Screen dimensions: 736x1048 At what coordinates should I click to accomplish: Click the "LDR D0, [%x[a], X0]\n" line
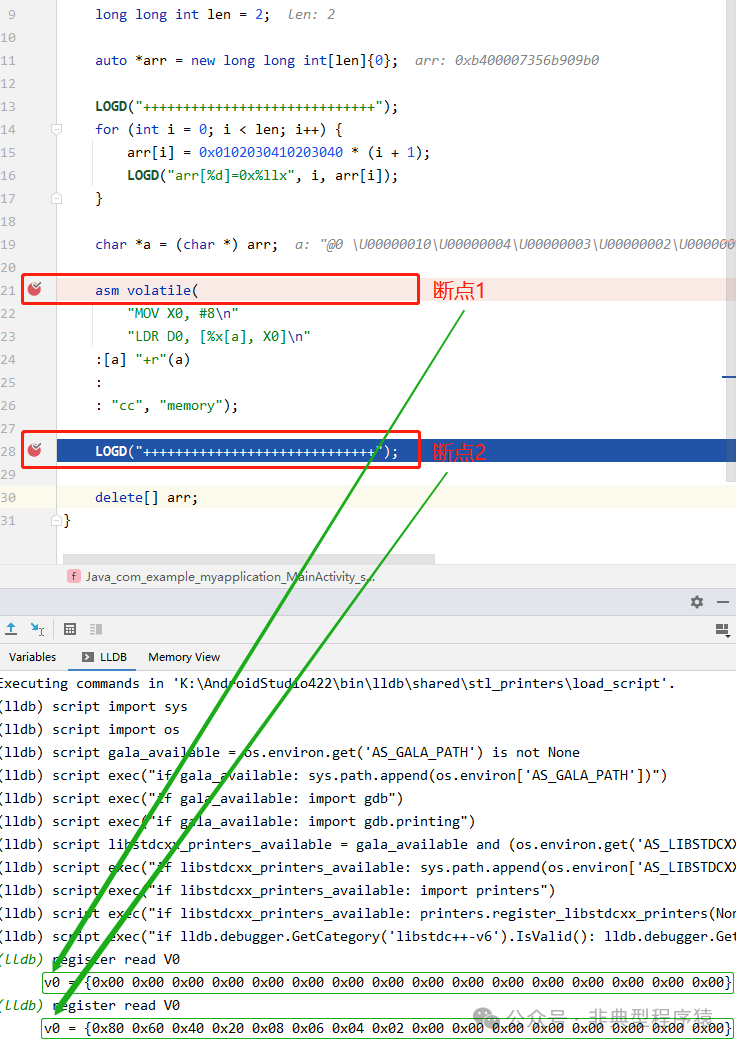click(219, 336)
